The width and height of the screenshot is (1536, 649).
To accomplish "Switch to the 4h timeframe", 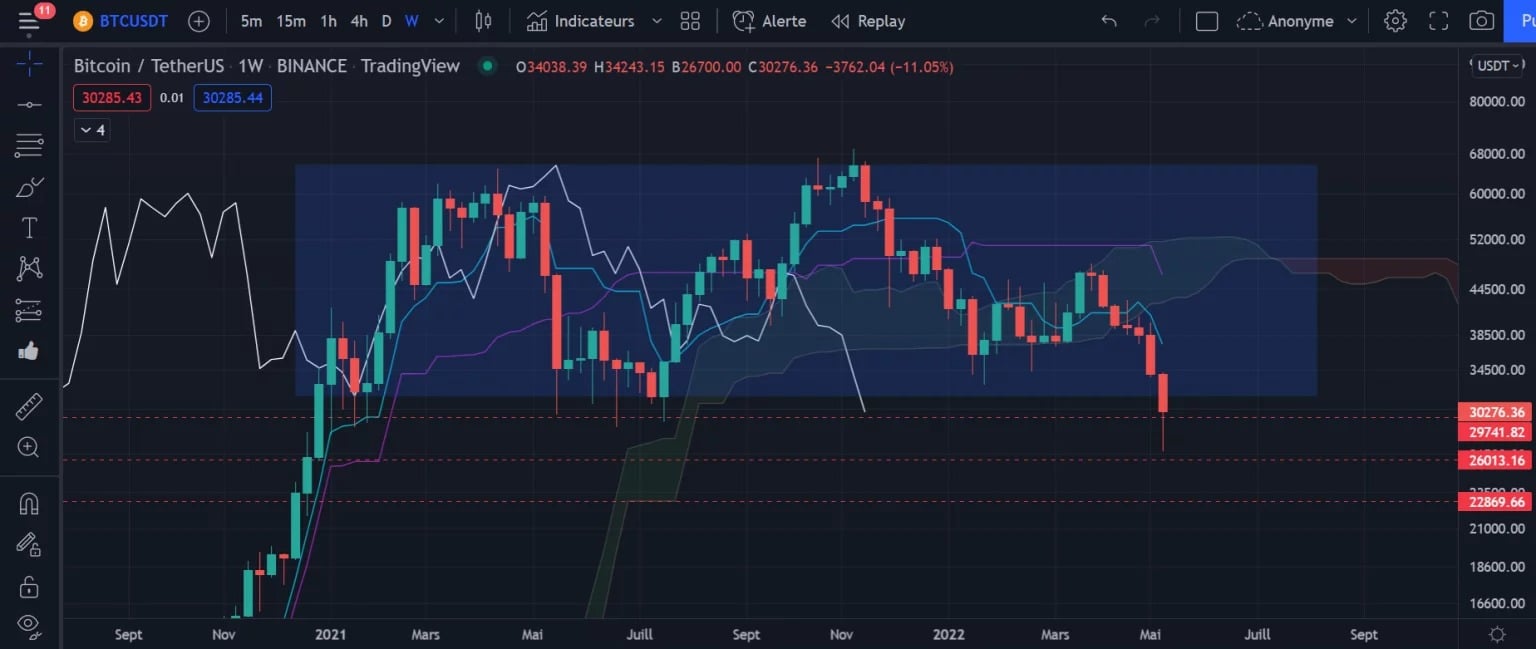I will tap(359, 21).
